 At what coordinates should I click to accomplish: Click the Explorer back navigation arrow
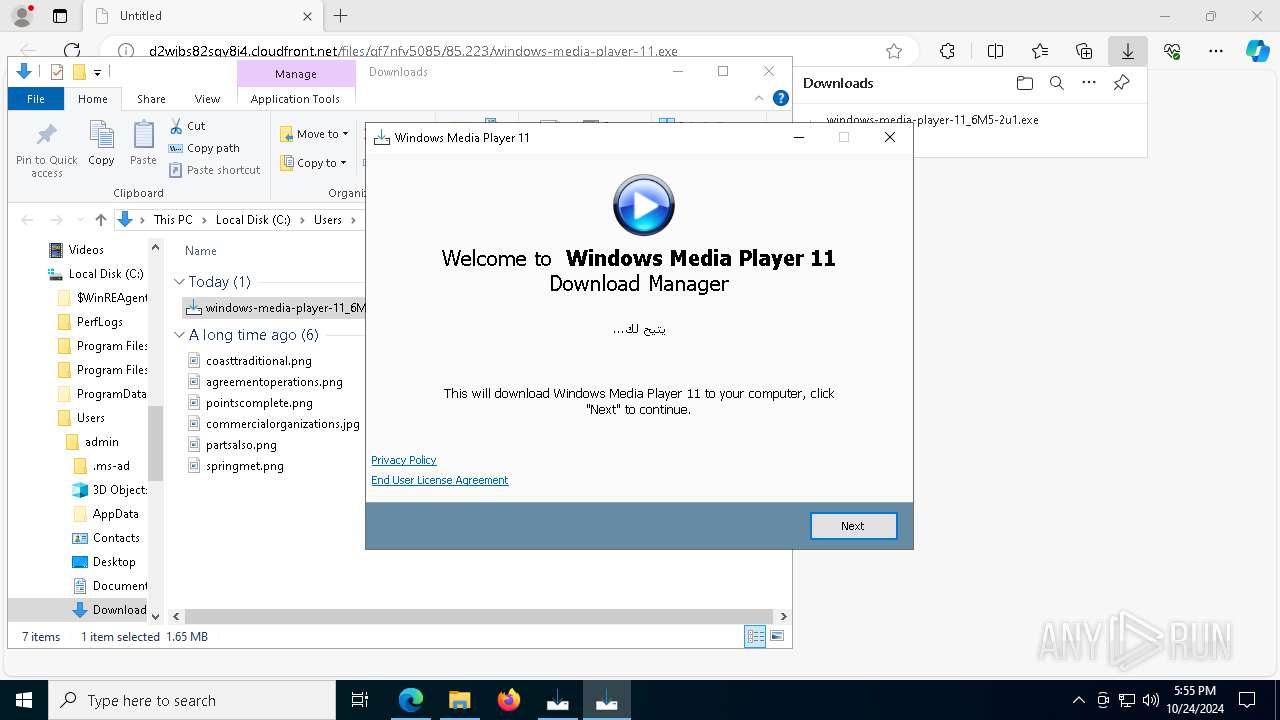[27, 220]
